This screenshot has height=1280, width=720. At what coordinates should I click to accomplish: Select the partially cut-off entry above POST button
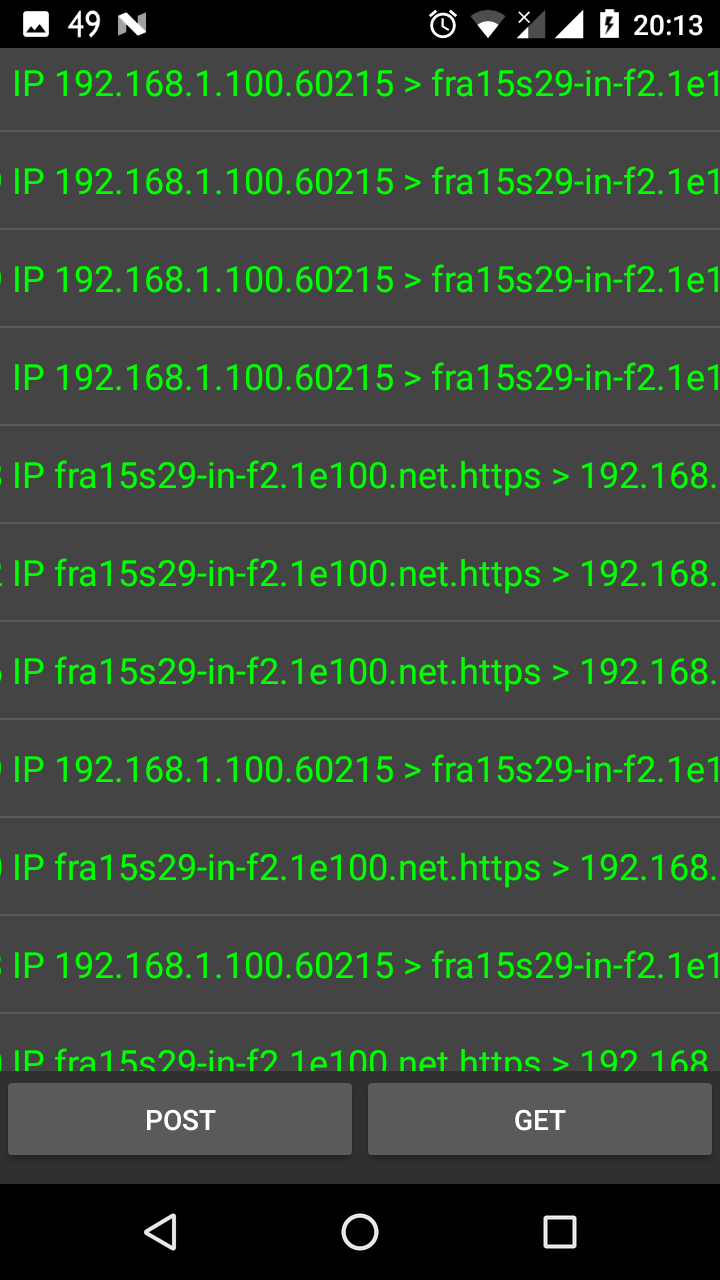tap(360, 1043)
